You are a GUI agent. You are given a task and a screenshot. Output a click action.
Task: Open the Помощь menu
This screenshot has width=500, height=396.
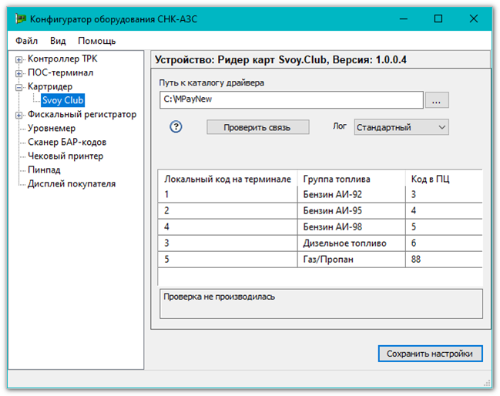[97, 41]
